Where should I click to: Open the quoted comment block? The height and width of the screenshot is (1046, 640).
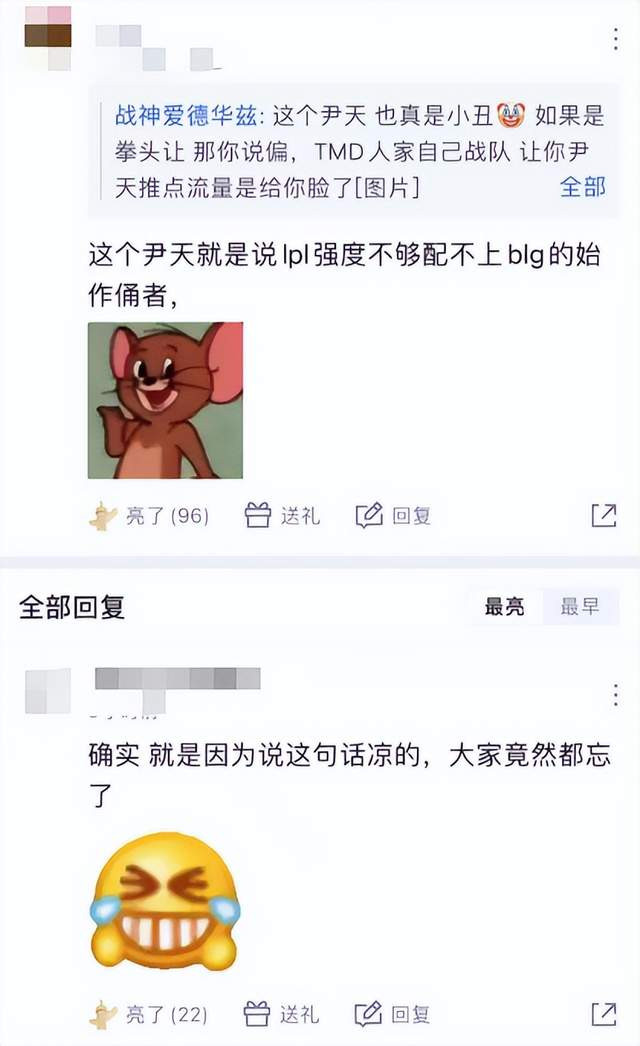(x=353, y=151)
